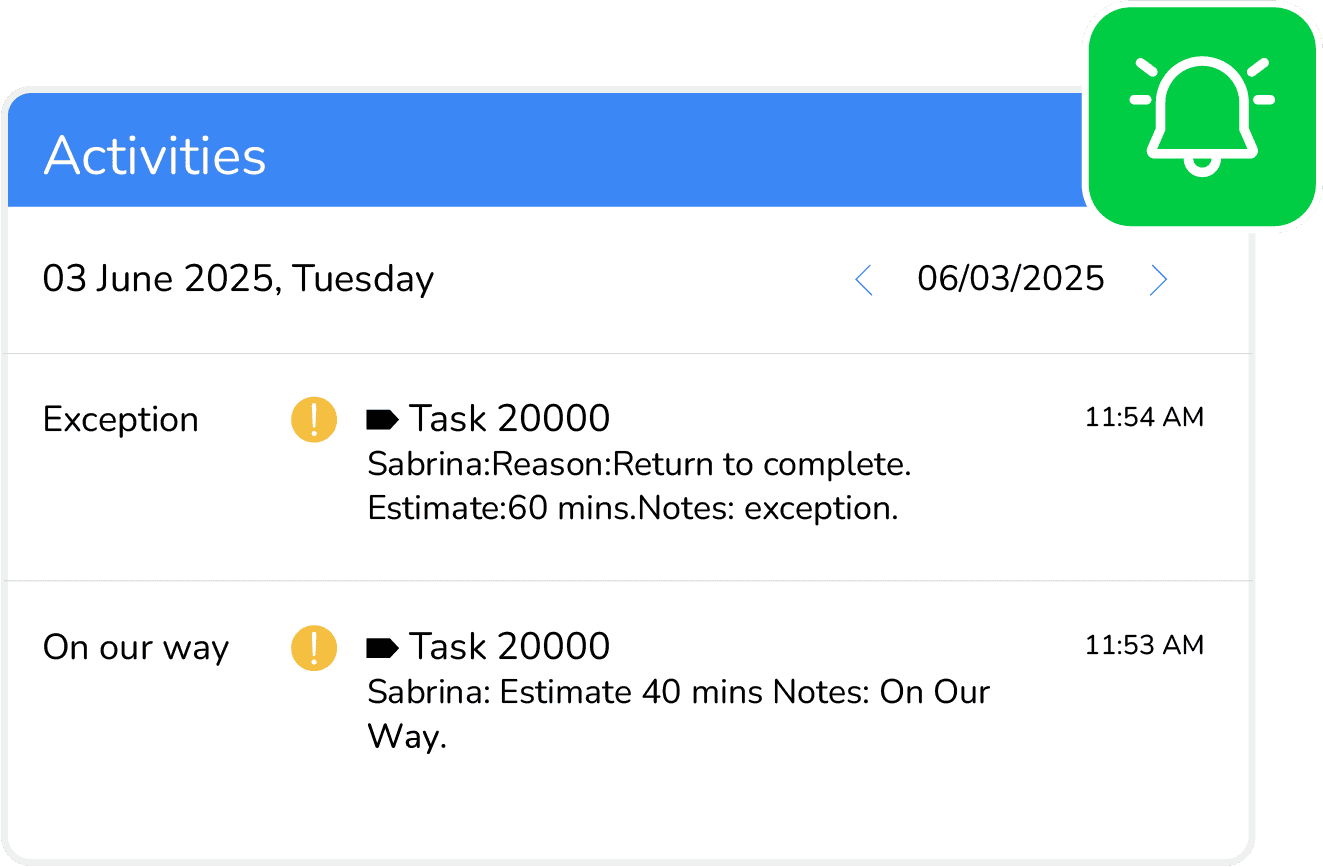1323x867 pixels.
Task: Click the task flag icon on On our way entry
Action: coord(380,645)
